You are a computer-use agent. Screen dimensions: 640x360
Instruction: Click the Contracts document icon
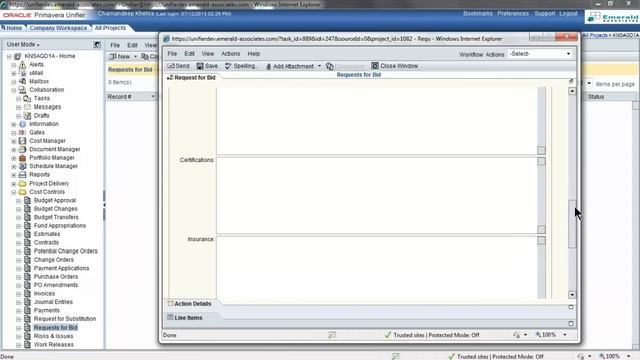click(27, 242)
